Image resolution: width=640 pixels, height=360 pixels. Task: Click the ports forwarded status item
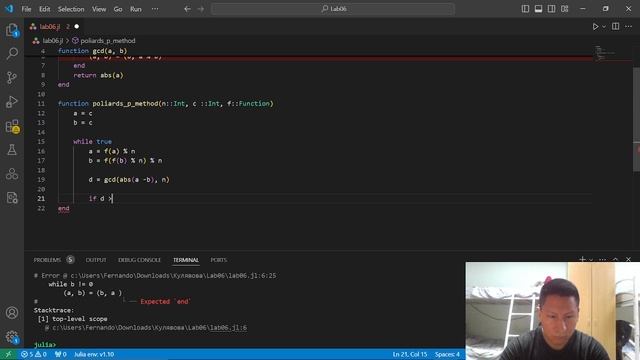60,354
